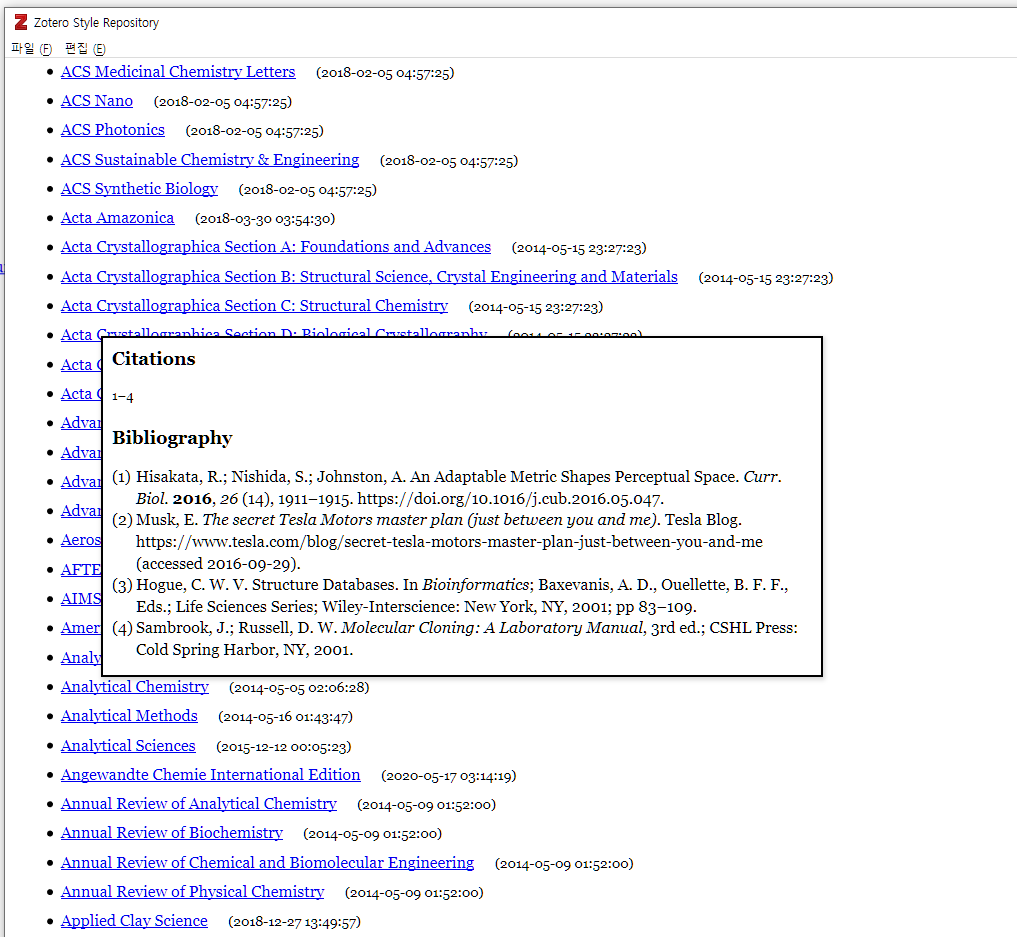This screenshot has width=1017, height=937.
Task: Open ACS Medicinal Chemistry Letters style
Action: (178, 72)
